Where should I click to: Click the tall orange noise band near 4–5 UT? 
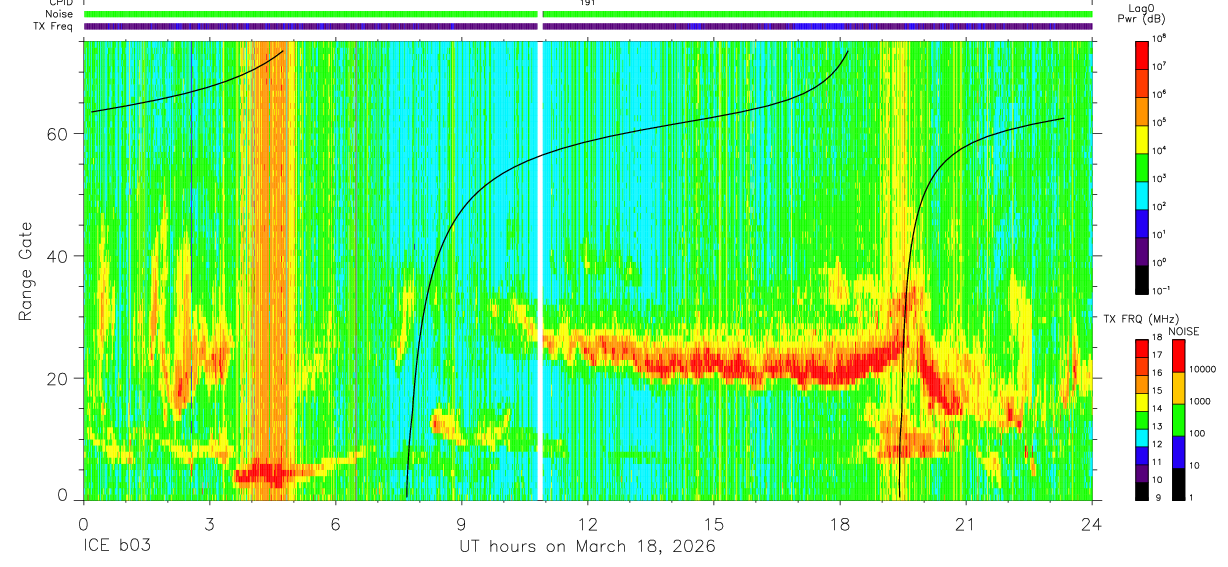267,270
